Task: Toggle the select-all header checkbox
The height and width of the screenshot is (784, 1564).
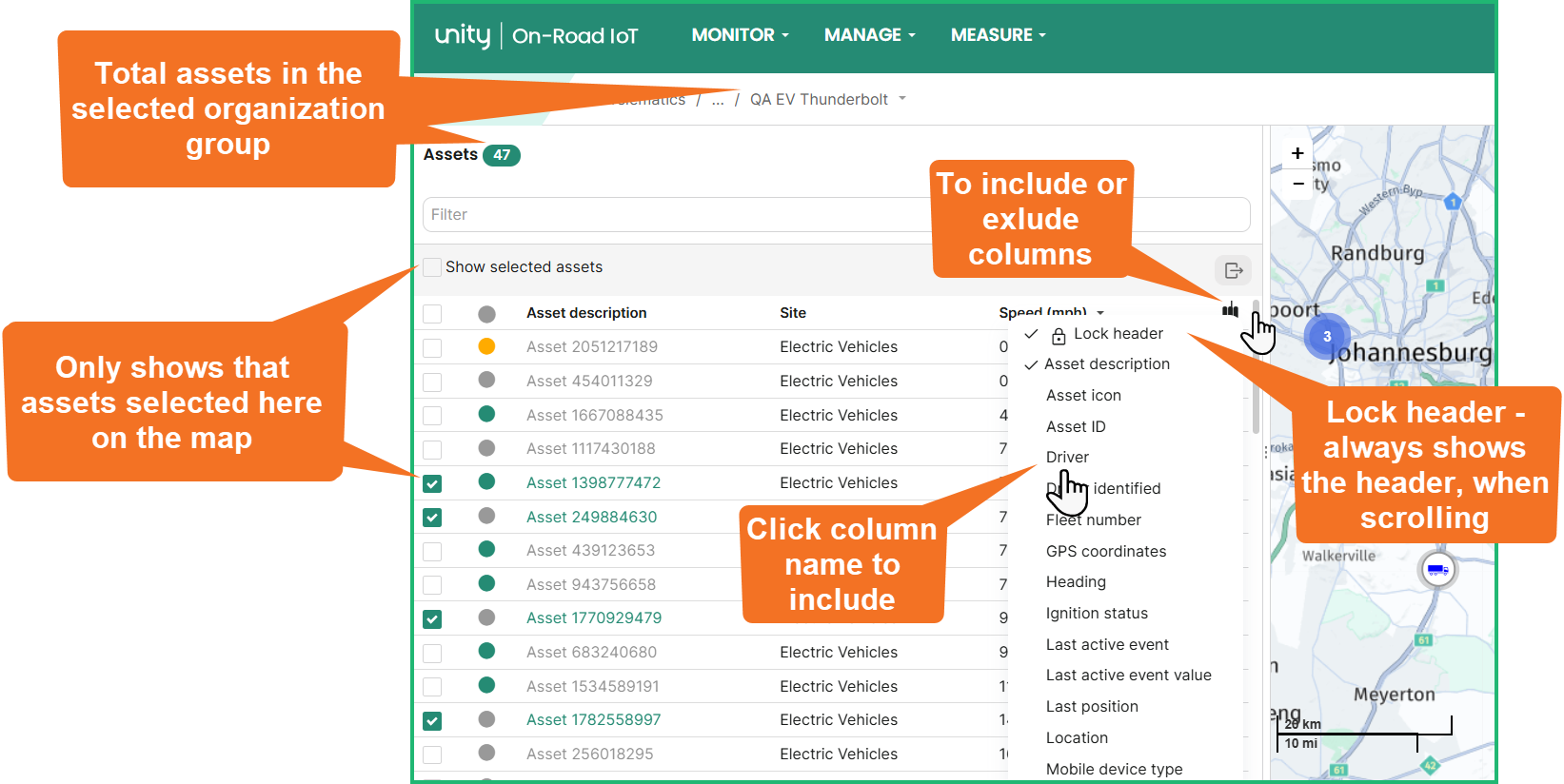Action: pyautogui.click(x=432, y=314)
